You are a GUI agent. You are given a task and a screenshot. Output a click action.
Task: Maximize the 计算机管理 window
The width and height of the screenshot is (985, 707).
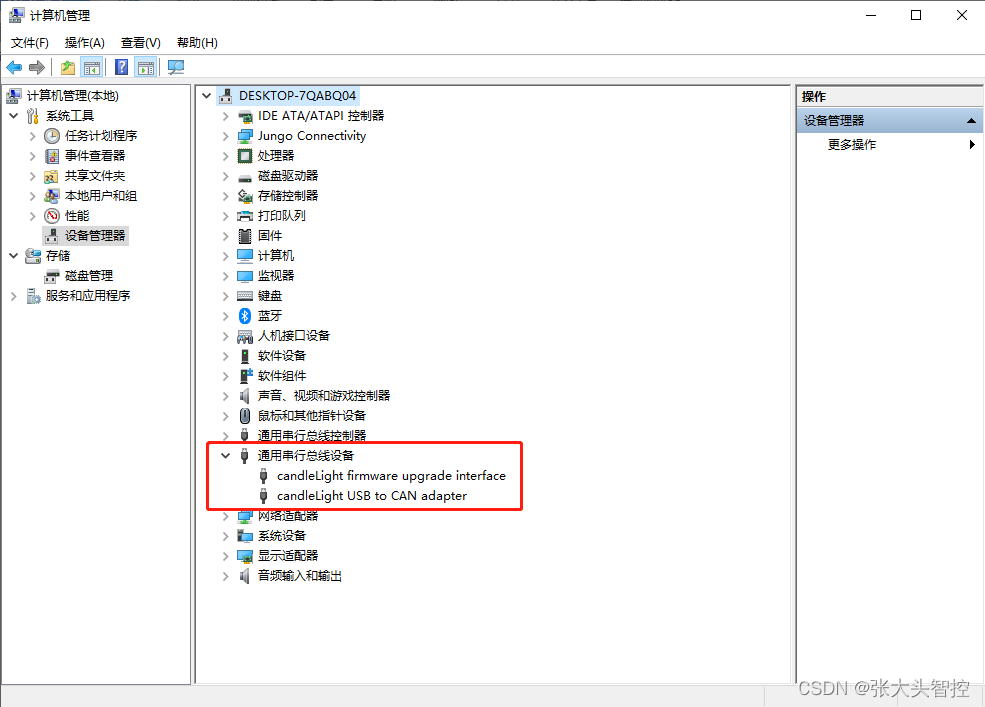pos(916,15)
